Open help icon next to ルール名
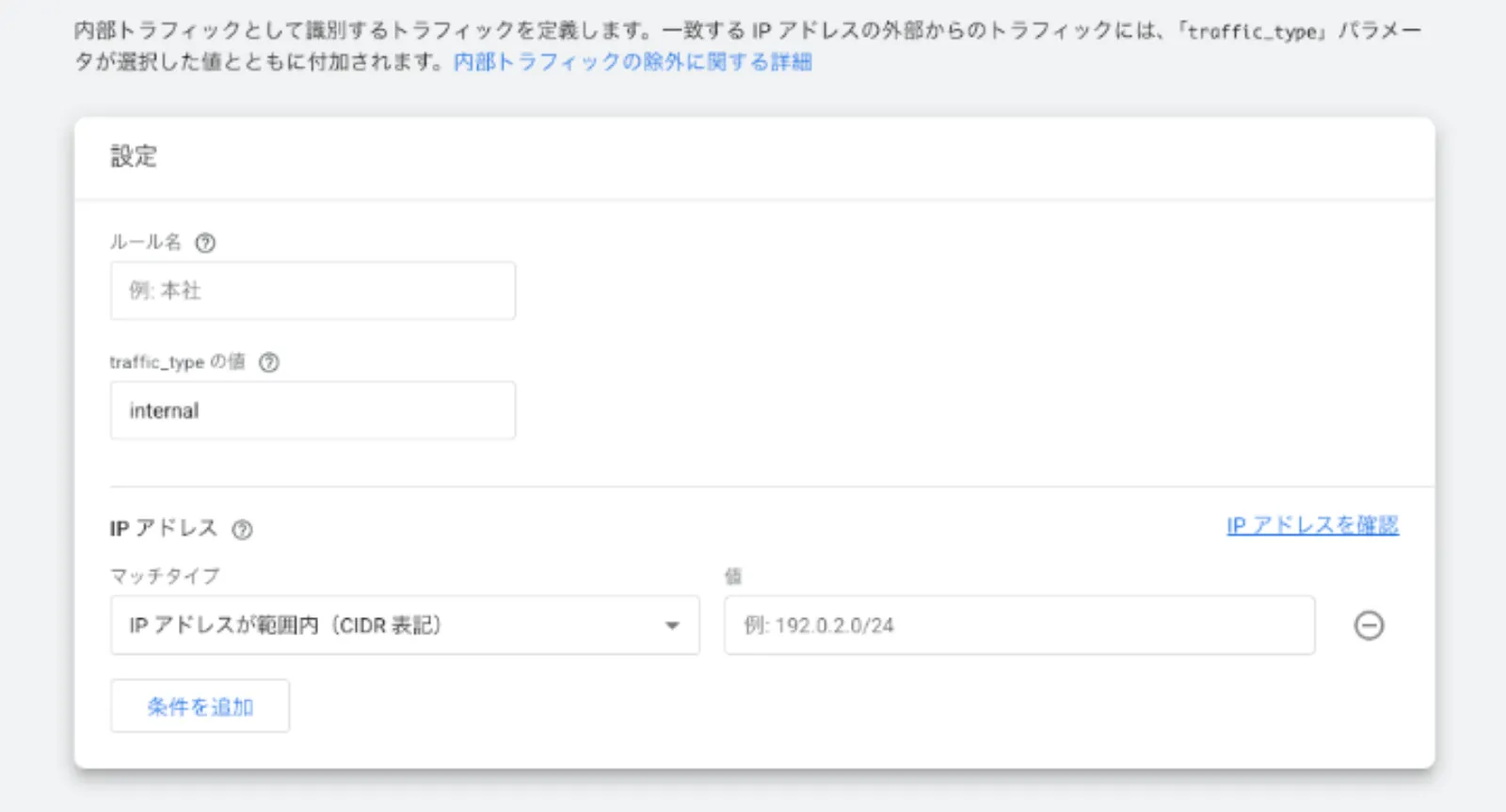The height and width of the screenshot is (812, 1506). tap(205, 243)
